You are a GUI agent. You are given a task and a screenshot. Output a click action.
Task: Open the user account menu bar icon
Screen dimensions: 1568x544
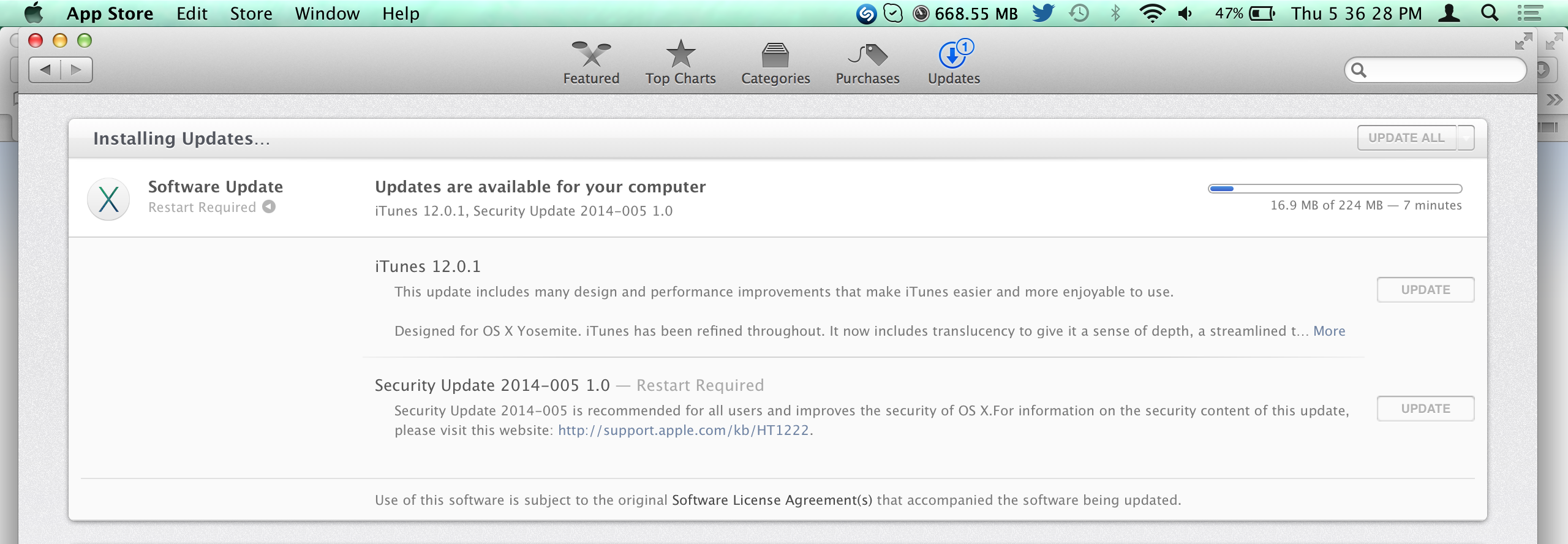coord(1449,13)
